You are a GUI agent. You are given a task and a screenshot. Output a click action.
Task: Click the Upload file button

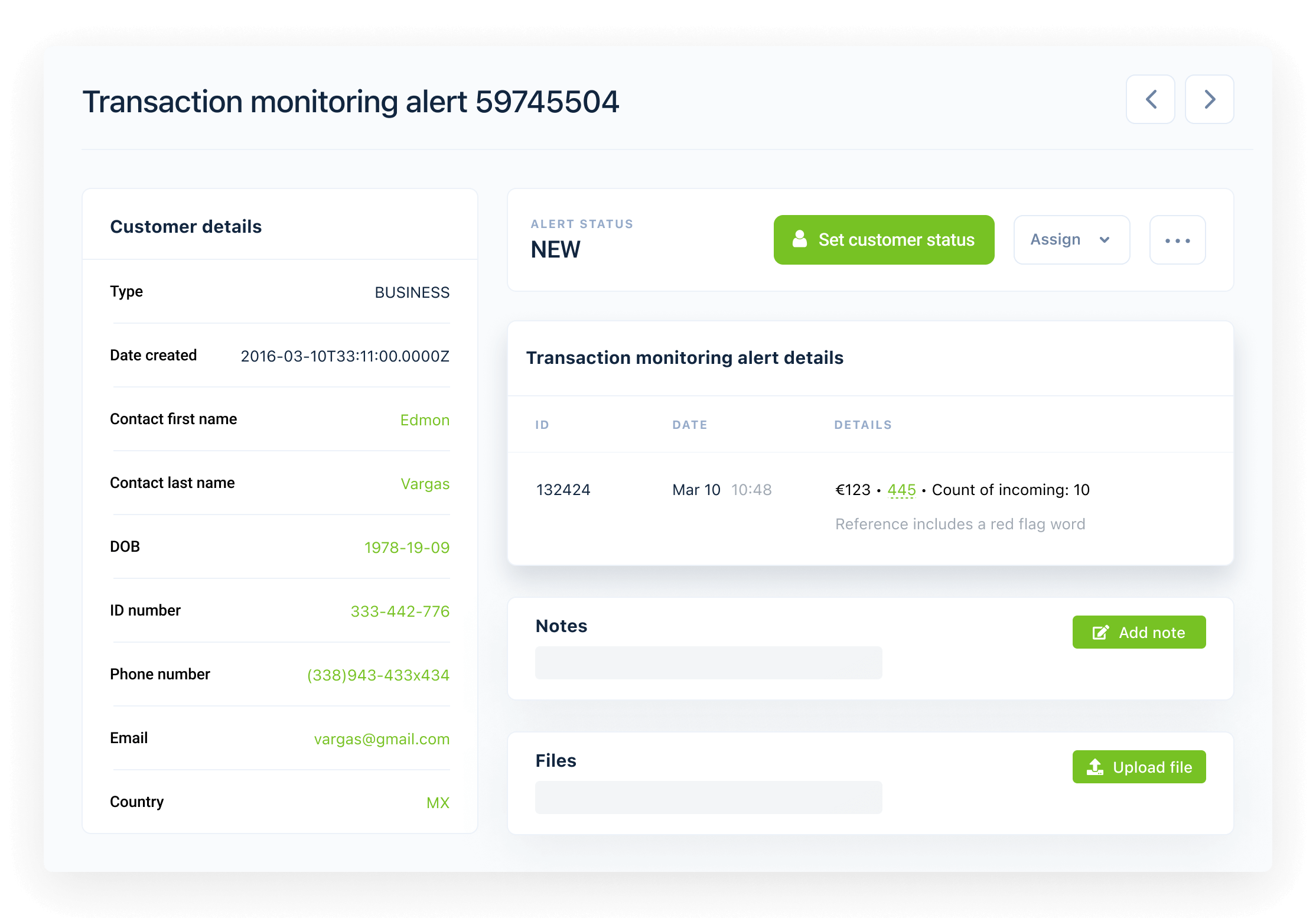(1139, 766)
